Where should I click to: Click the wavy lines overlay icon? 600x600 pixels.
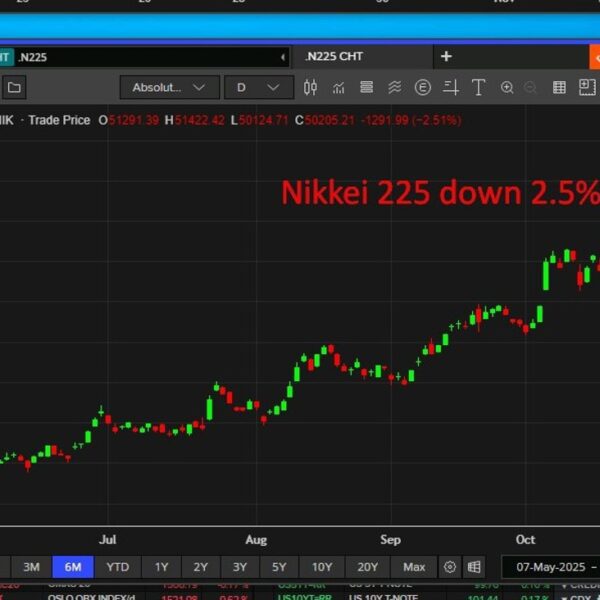395,88
